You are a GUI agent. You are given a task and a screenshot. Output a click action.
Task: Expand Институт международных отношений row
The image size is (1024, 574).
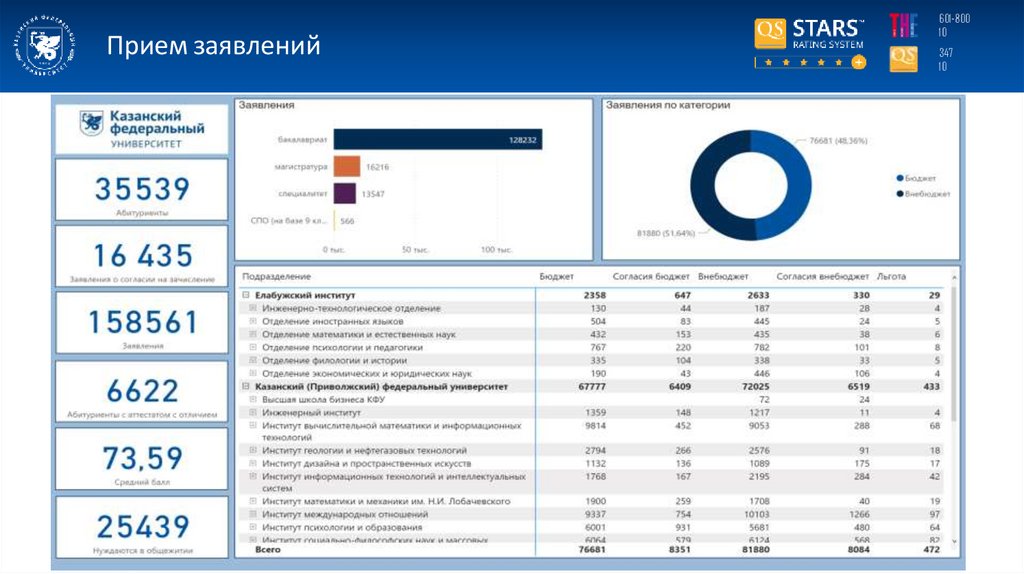(x=253, y=514)
